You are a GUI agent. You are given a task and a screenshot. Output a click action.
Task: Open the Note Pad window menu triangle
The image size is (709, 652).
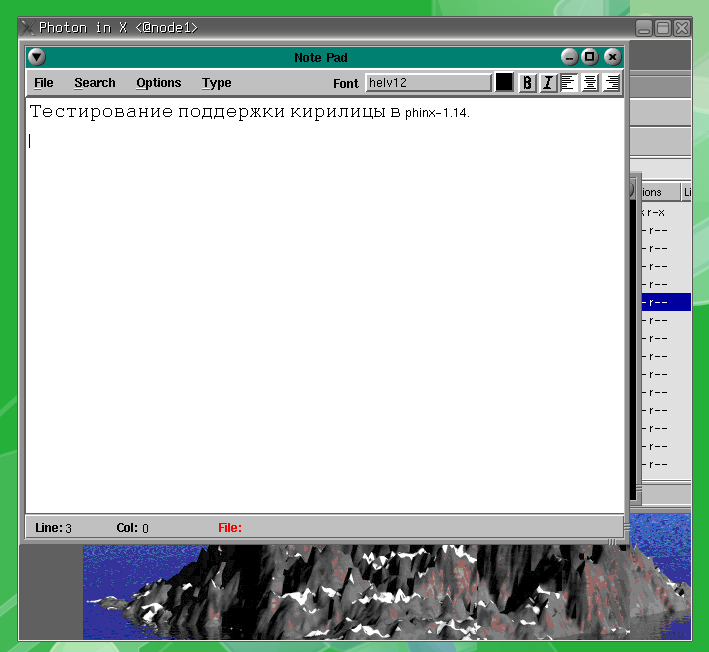pyautogui.click(x=37, y=58)
